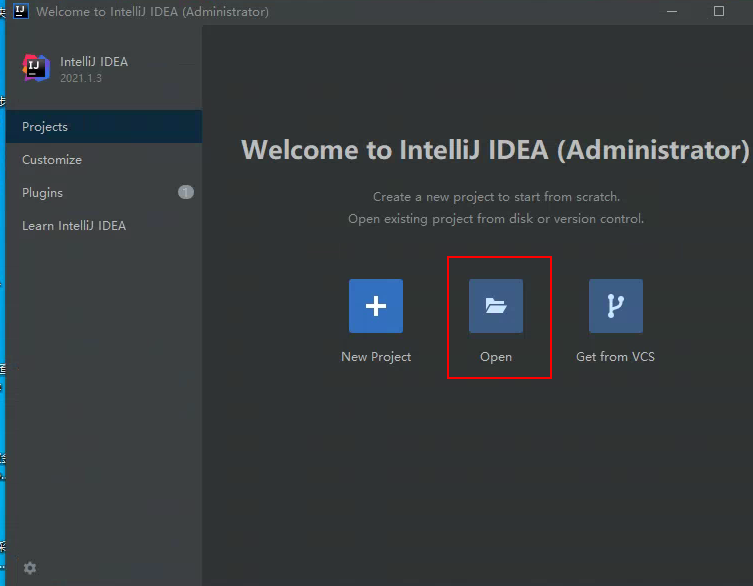Click the IntelliJ icon in title bar
Viewport: 753px width, 586px height.
point(20,11)
